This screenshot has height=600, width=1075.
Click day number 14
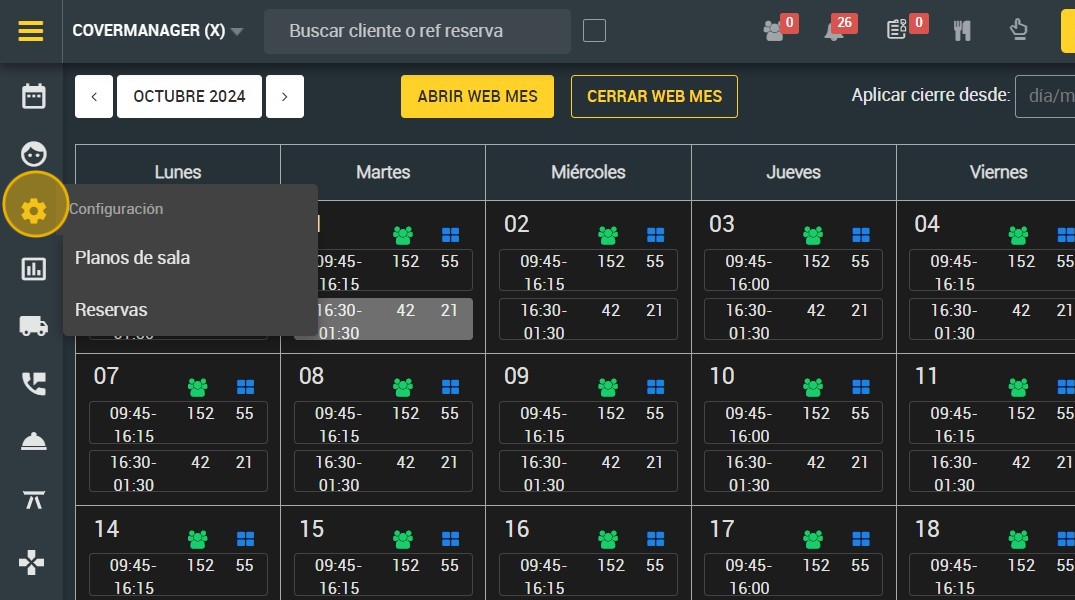[106, 529]
